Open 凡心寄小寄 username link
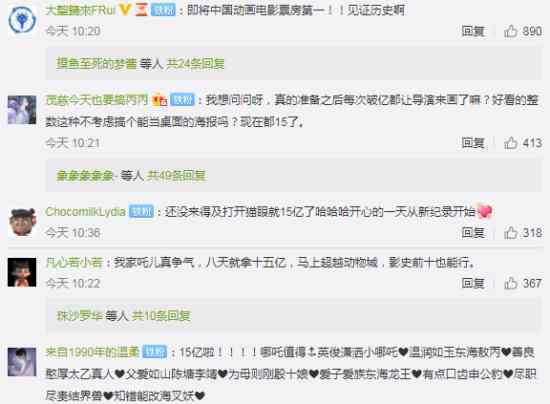The height and width of the screenshot is (404, 550). coord(74,262)
